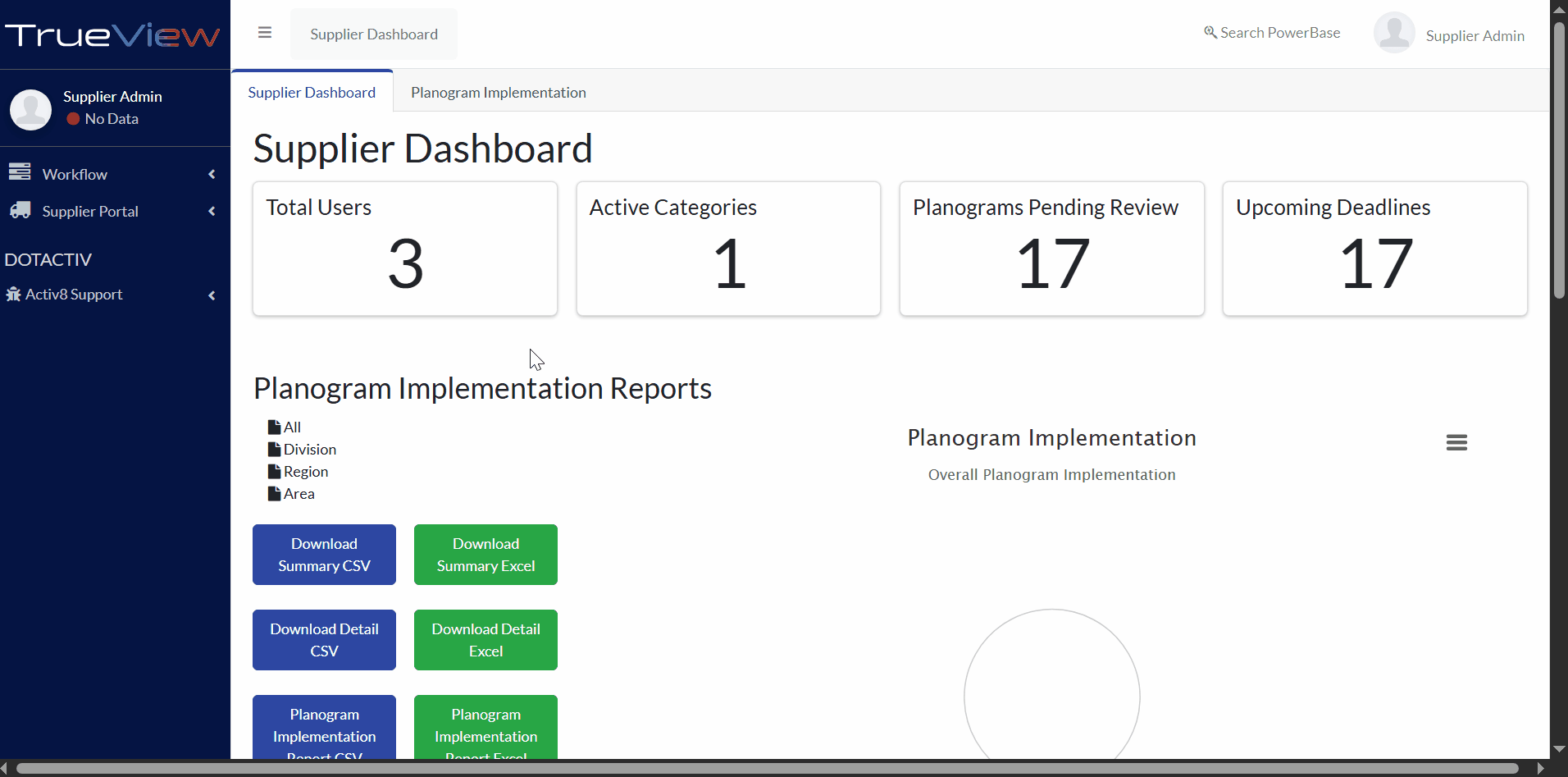Click the Download Detail Excel button
1568x777 pixels.
pyautogui.click(x=485, y=640)
